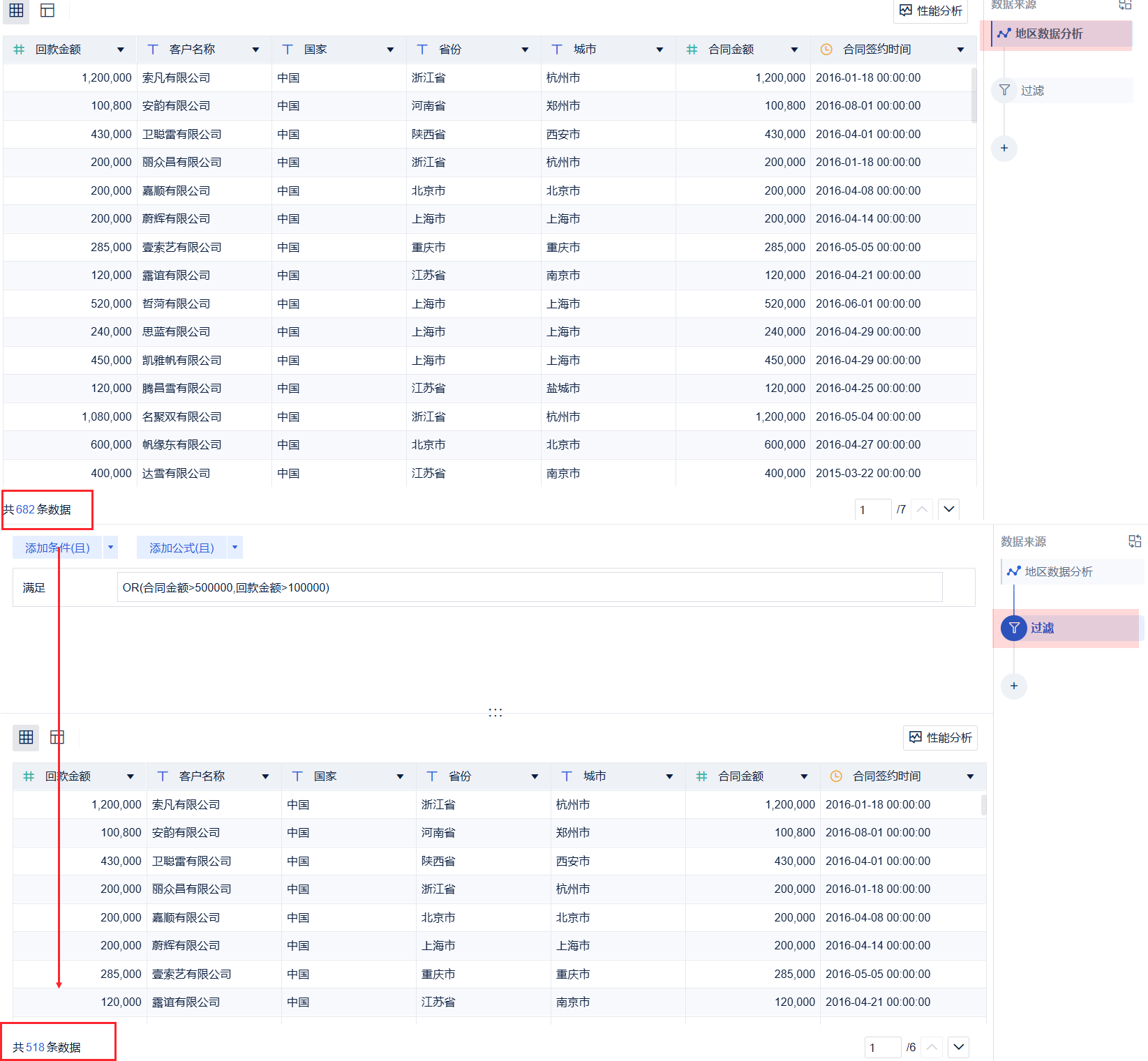This screenshot has width=1148, height=1061.
Task: Click the lower table page number field
Action: coord(883,1047)
